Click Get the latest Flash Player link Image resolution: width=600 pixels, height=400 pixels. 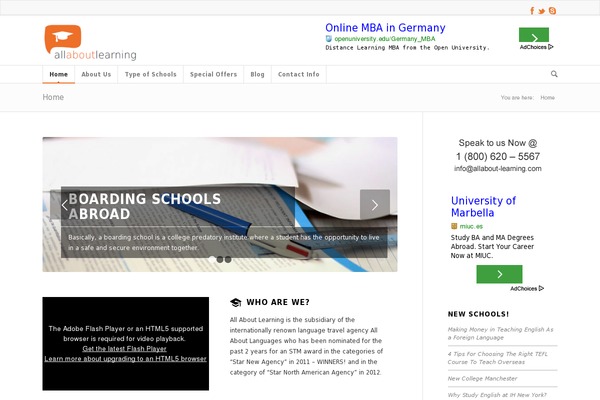[x=124, y=349]
